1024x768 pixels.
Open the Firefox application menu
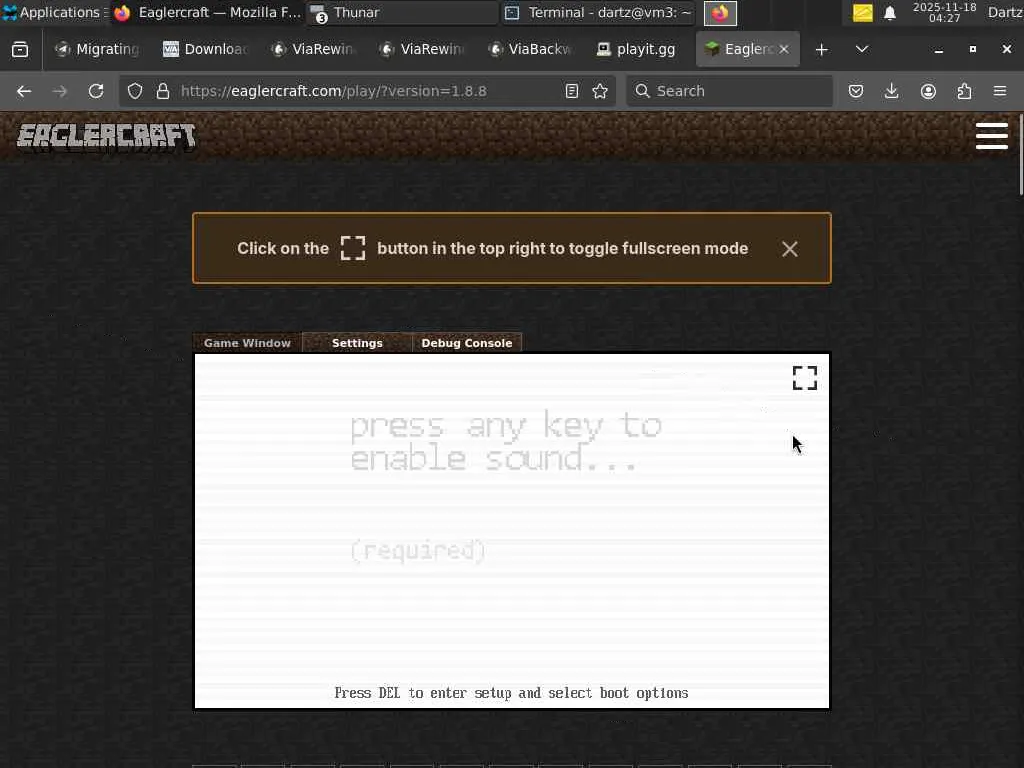point(1000,91)
